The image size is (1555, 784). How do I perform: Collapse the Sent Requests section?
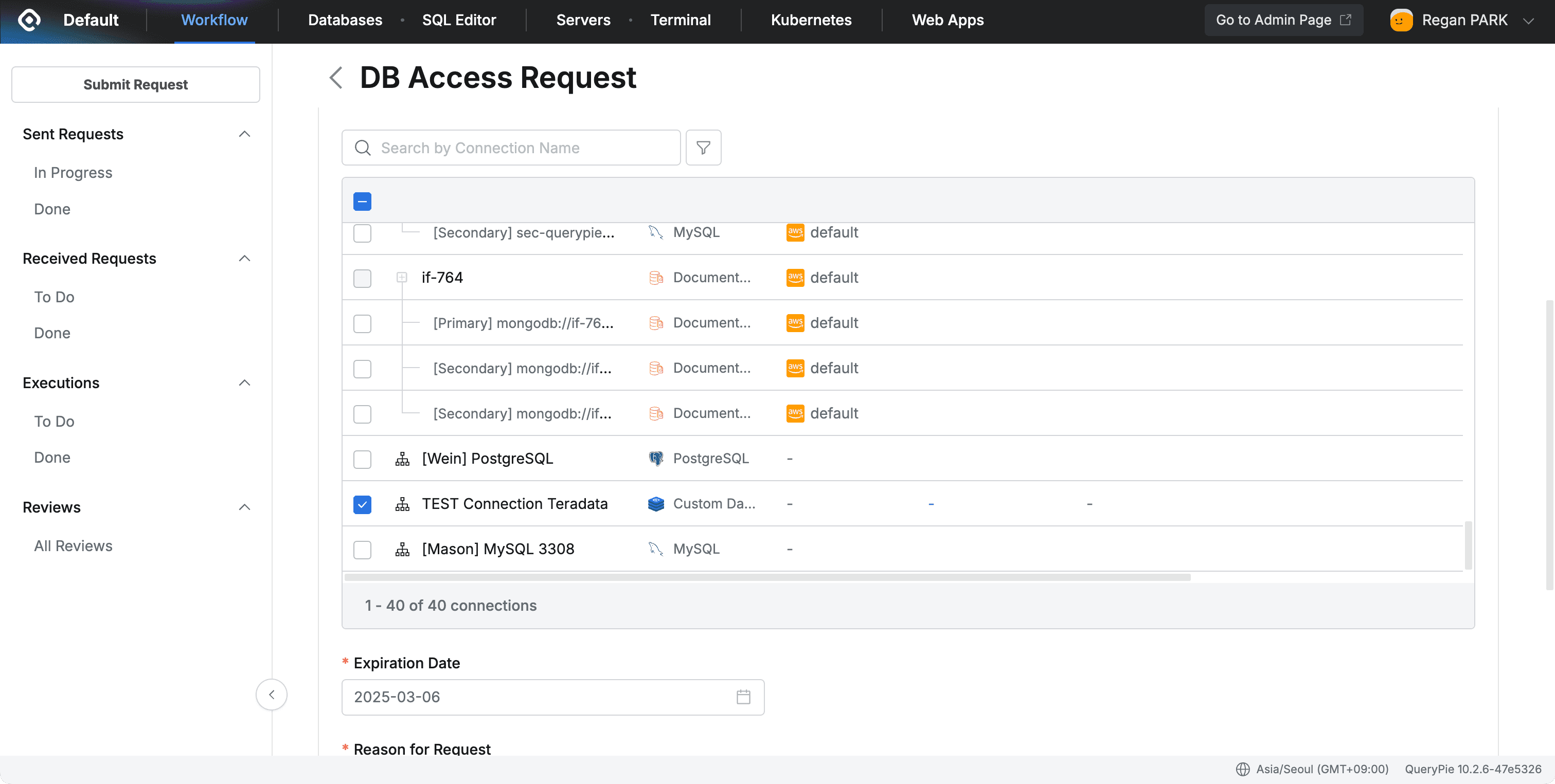point(244,134)
